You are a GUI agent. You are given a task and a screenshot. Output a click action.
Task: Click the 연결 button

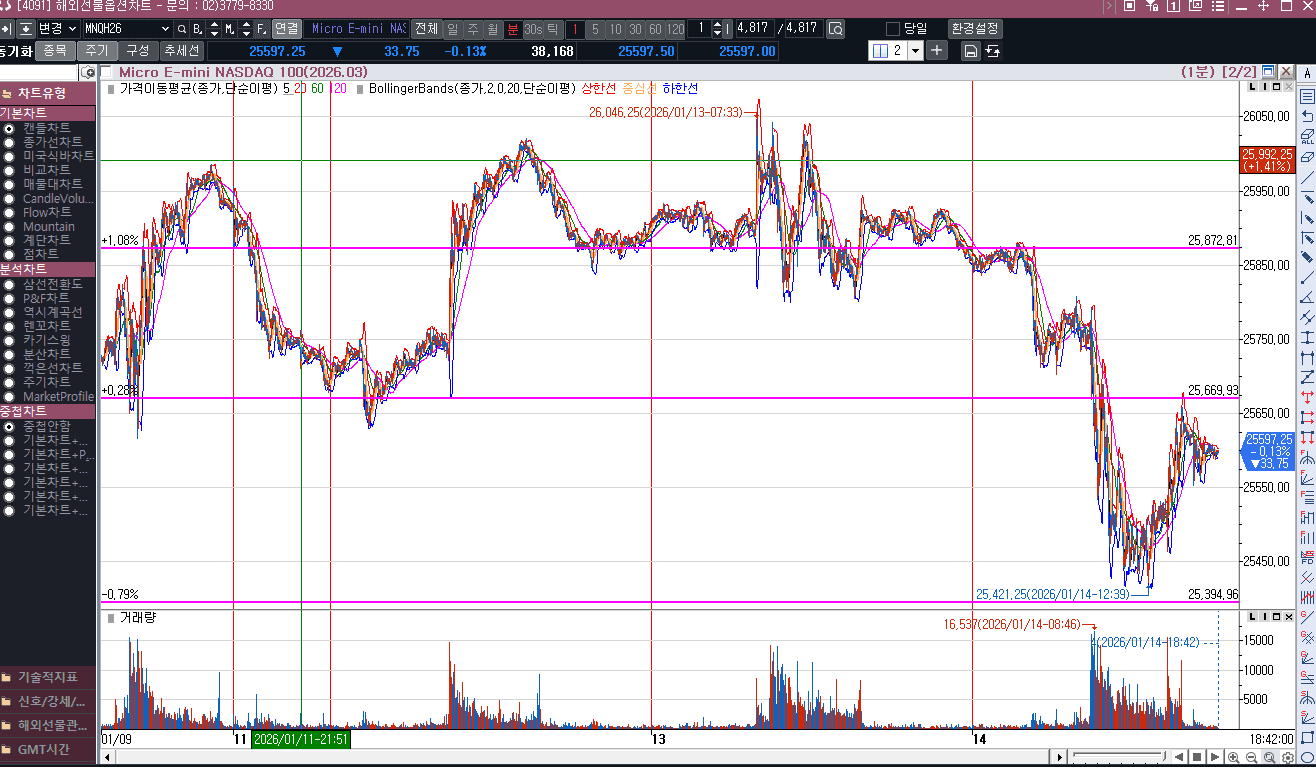287,29
